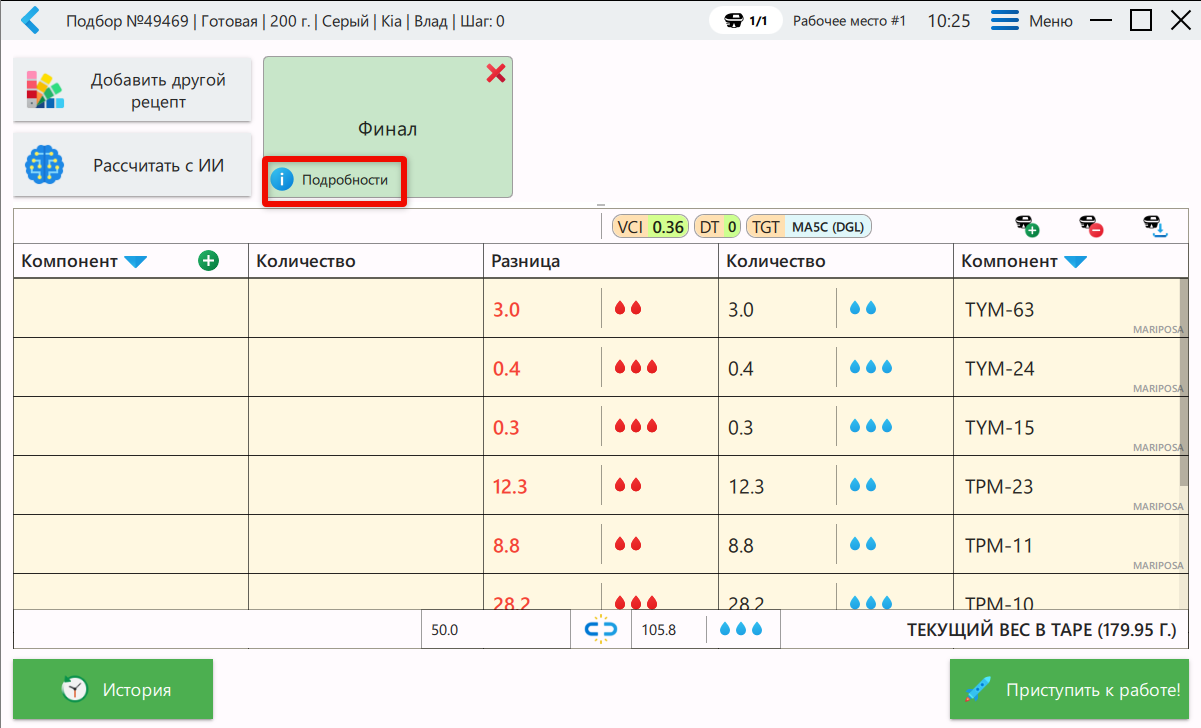Image resolution: width=1201 pixels, height=728 pixels.
Task: Open История history
Action: [x=113, y=689]
